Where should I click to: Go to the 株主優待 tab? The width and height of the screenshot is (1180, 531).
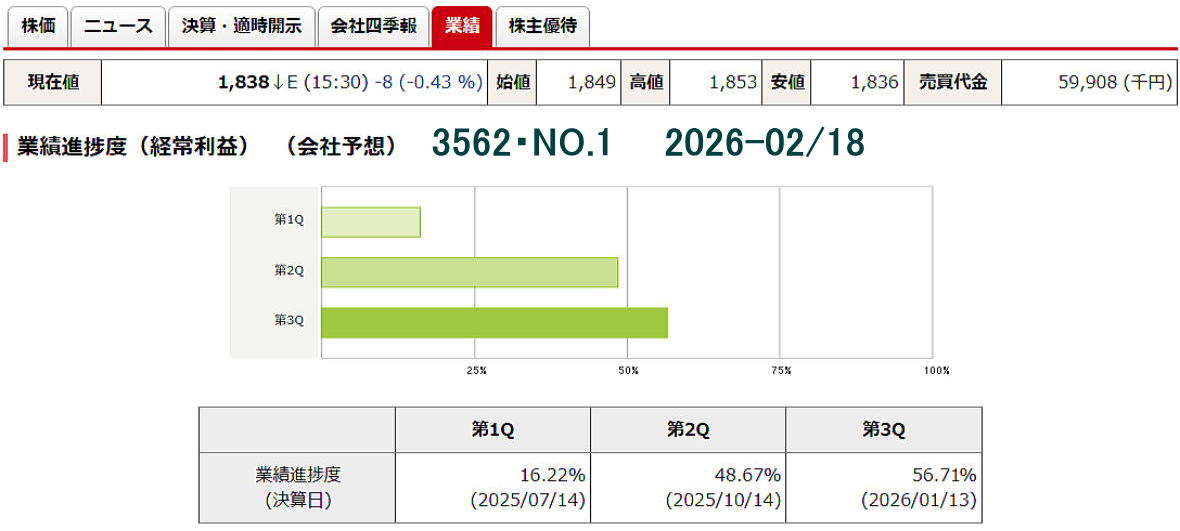[542, 27]
